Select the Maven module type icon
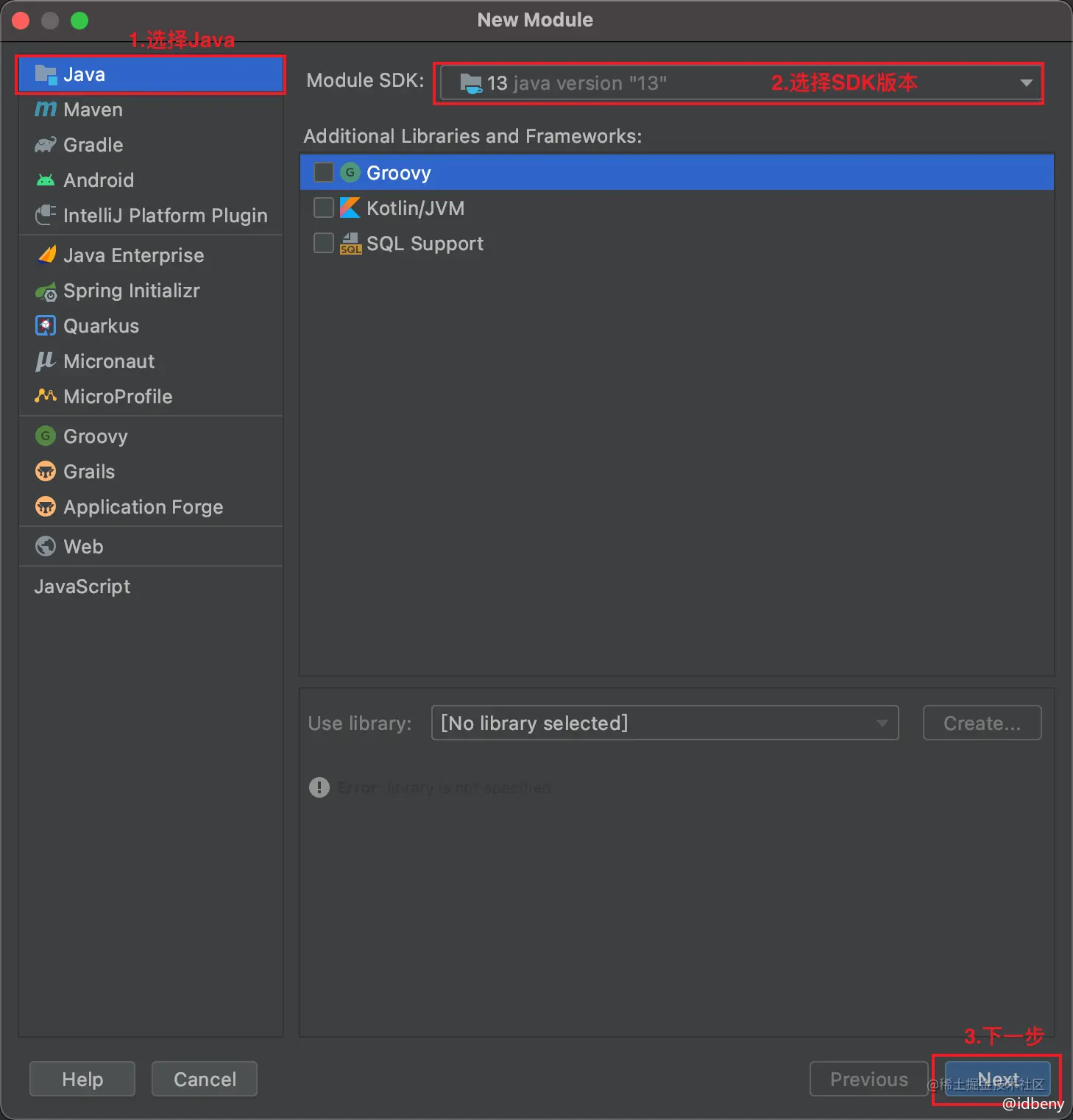1073x1120 pixels. tap(46, 110)
